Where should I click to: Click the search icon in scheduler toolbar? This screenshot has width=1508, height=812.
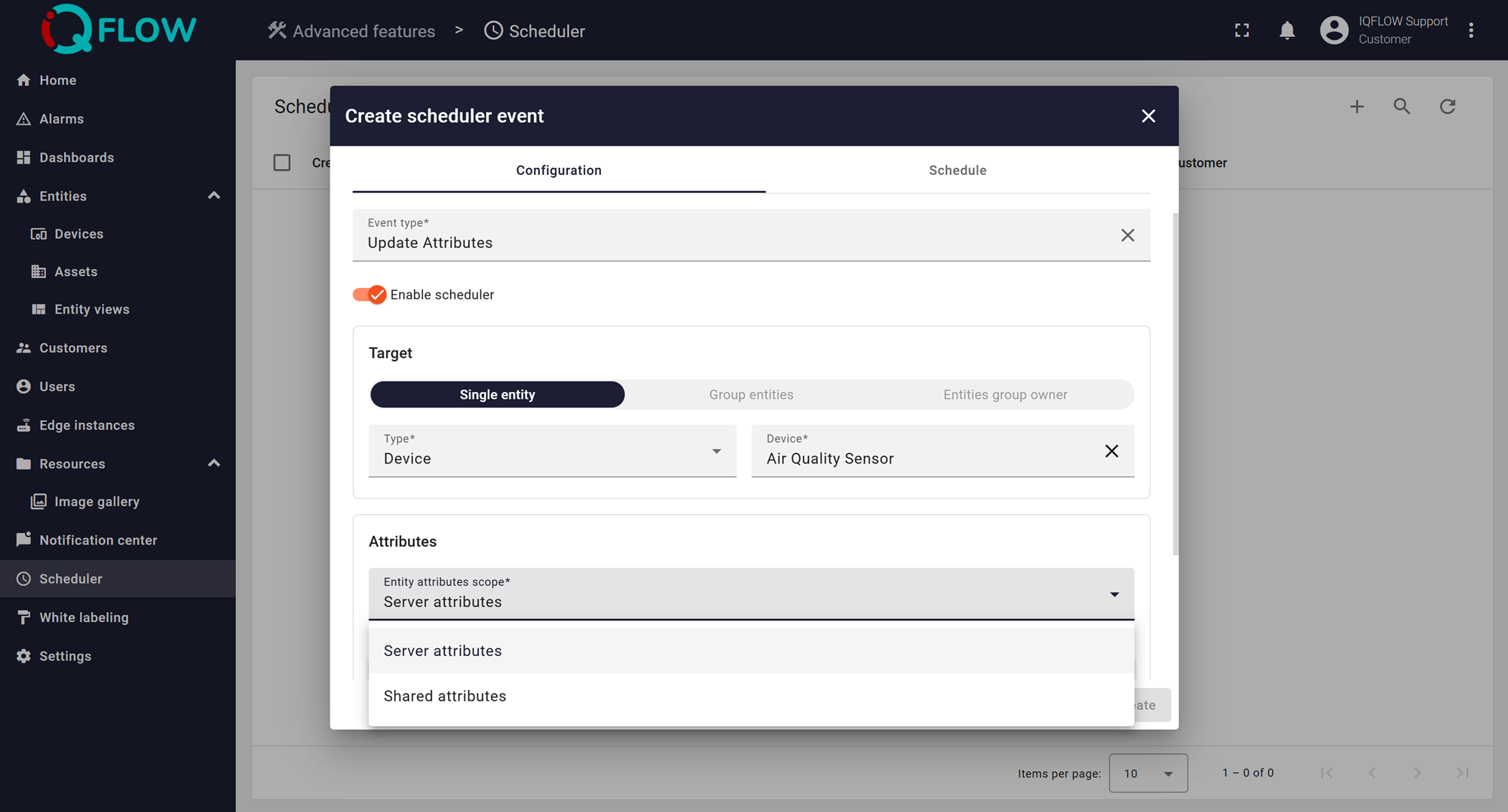coord(1402,106)
